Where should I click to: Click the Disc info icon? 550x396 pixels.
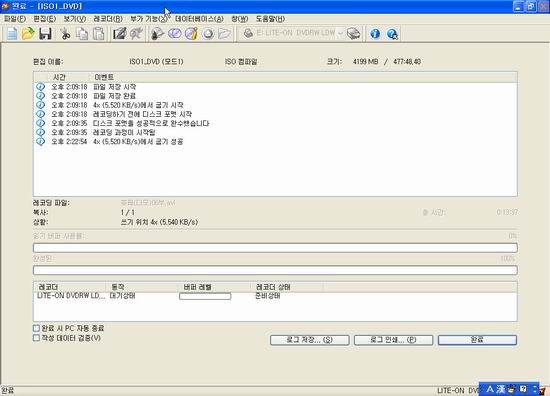point(191,34)
